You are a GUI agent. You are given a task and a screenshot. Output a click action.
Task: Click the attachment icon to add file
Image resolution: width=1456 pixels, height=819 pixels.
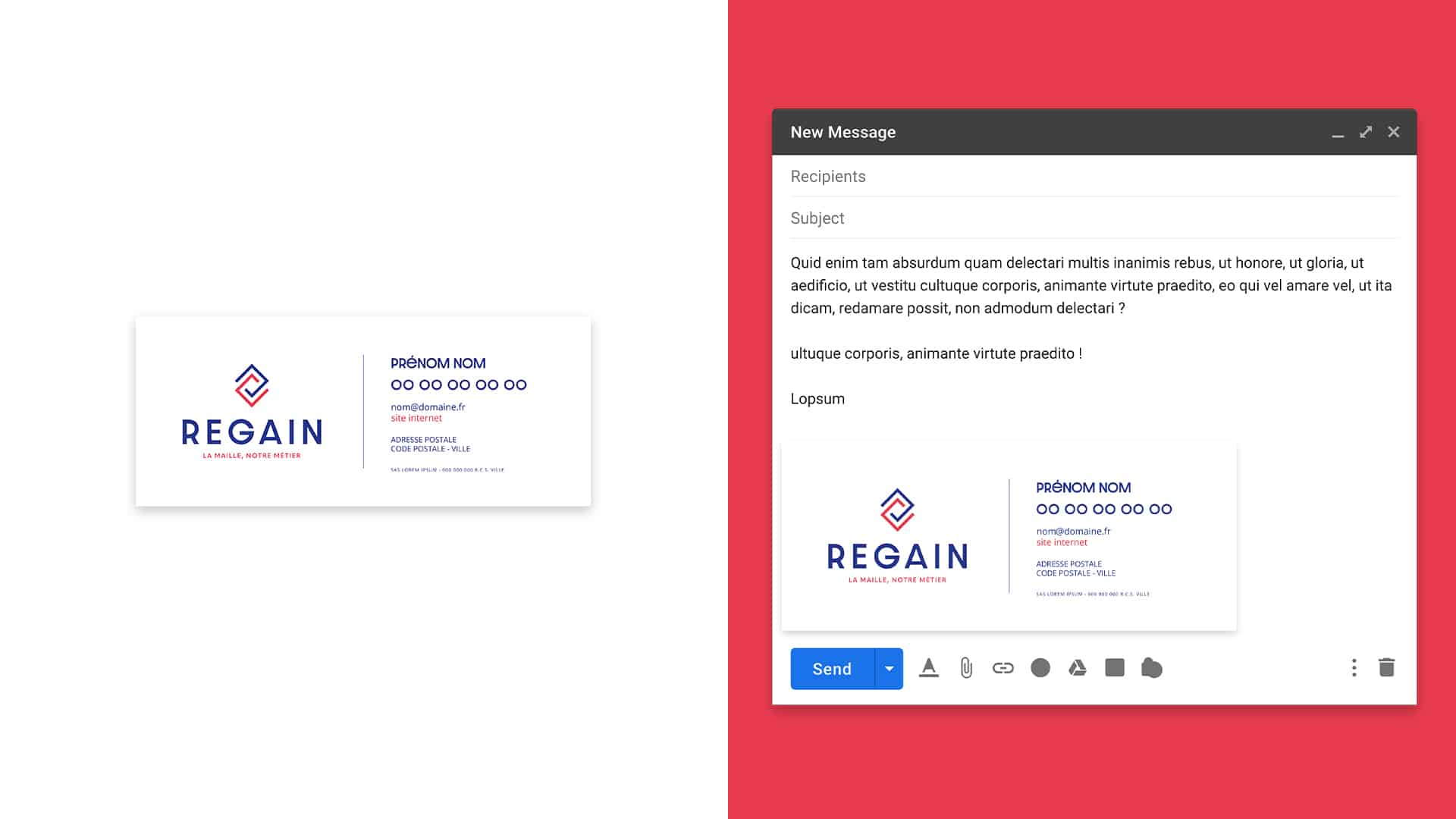[x=965, y=668]
